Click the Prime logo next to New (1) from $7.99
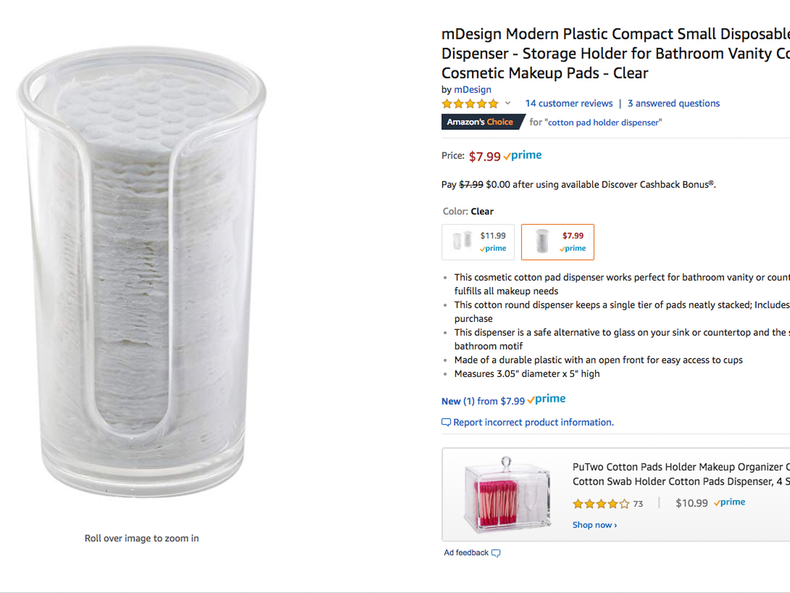790x593 pixels. (547, 400)
